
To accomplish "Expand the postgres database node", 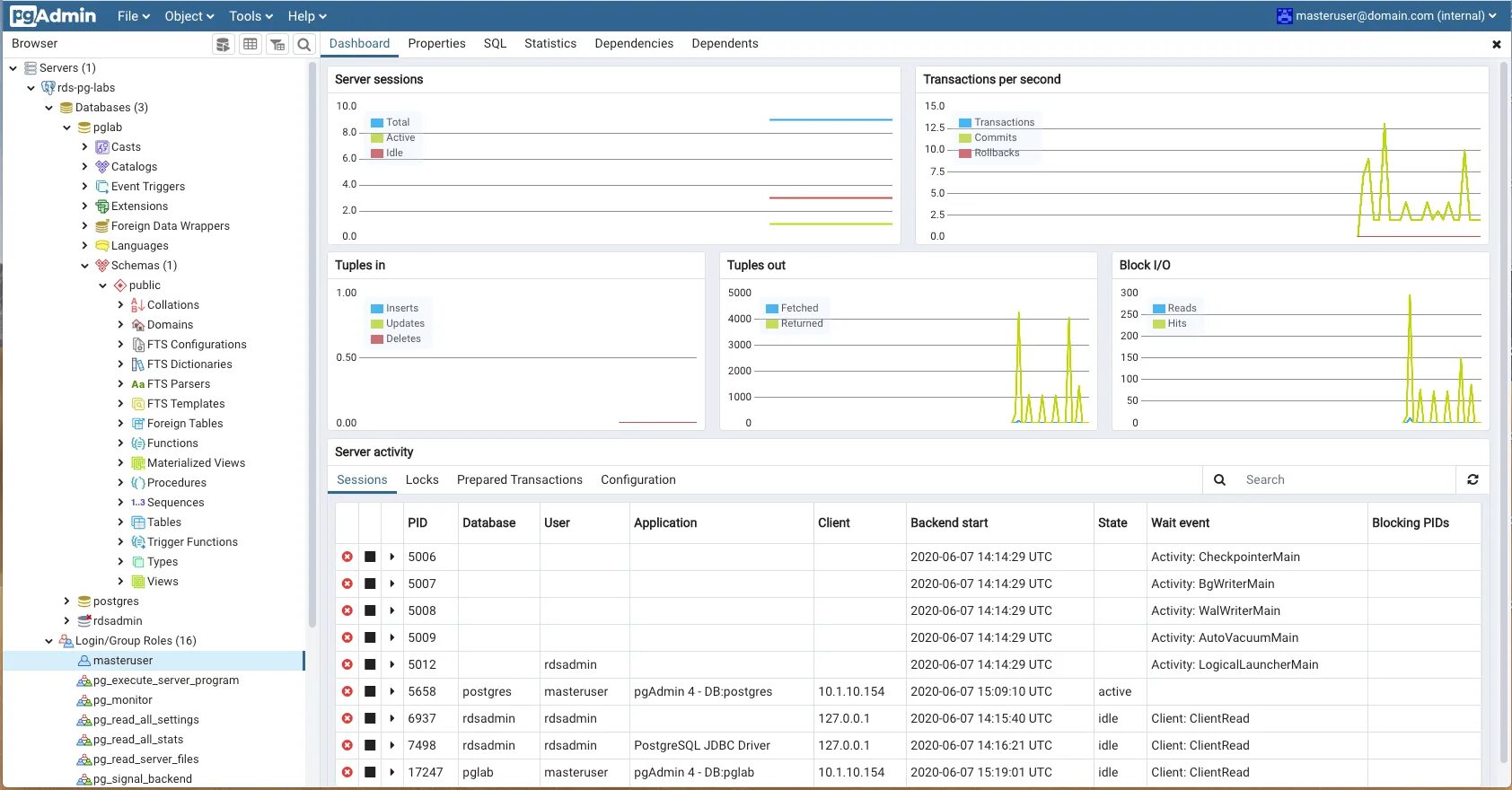I will pos(67,601).
